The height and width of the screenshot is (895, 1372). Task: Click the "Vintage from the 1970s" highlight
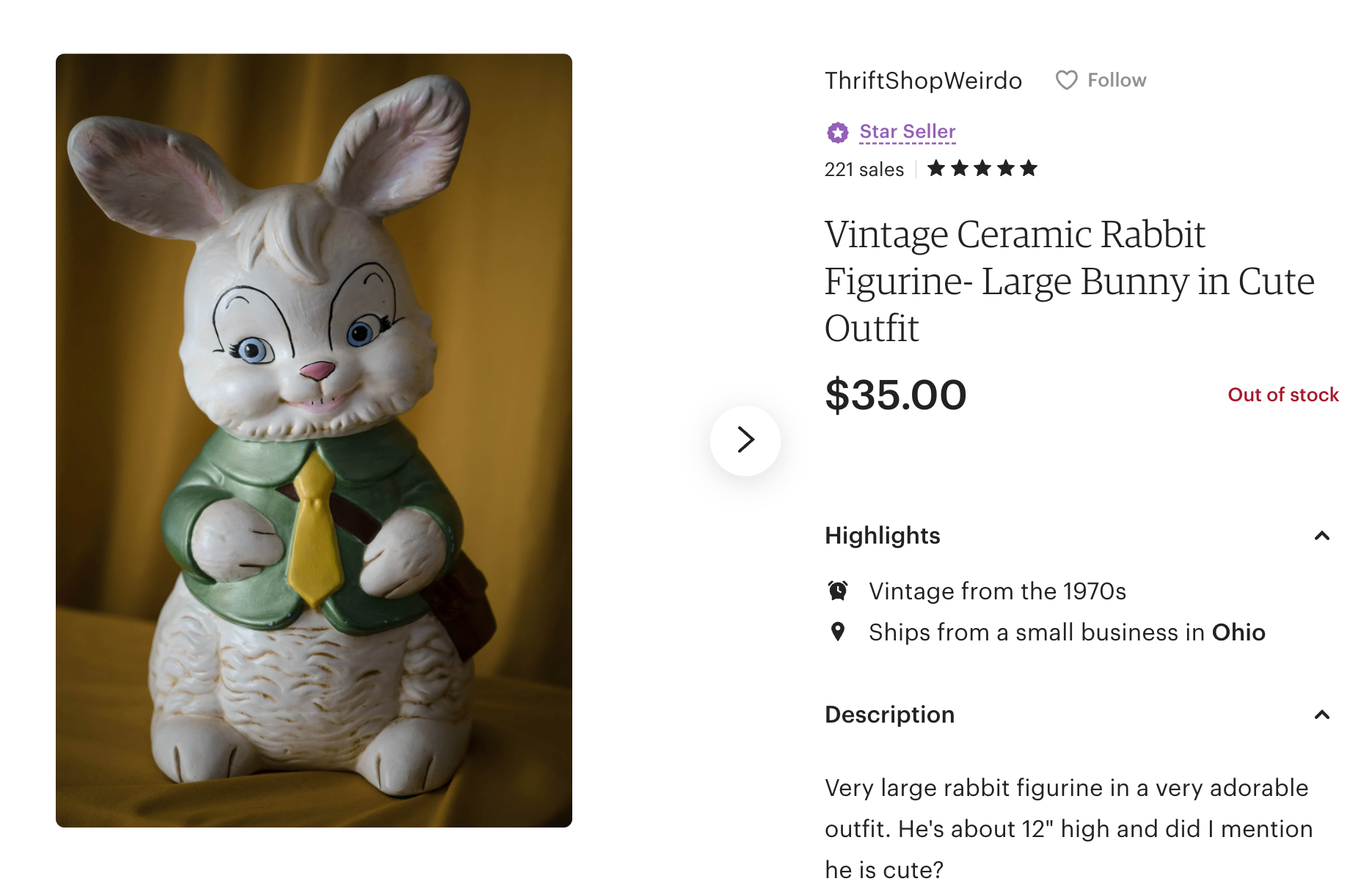[x=997, y=591]
